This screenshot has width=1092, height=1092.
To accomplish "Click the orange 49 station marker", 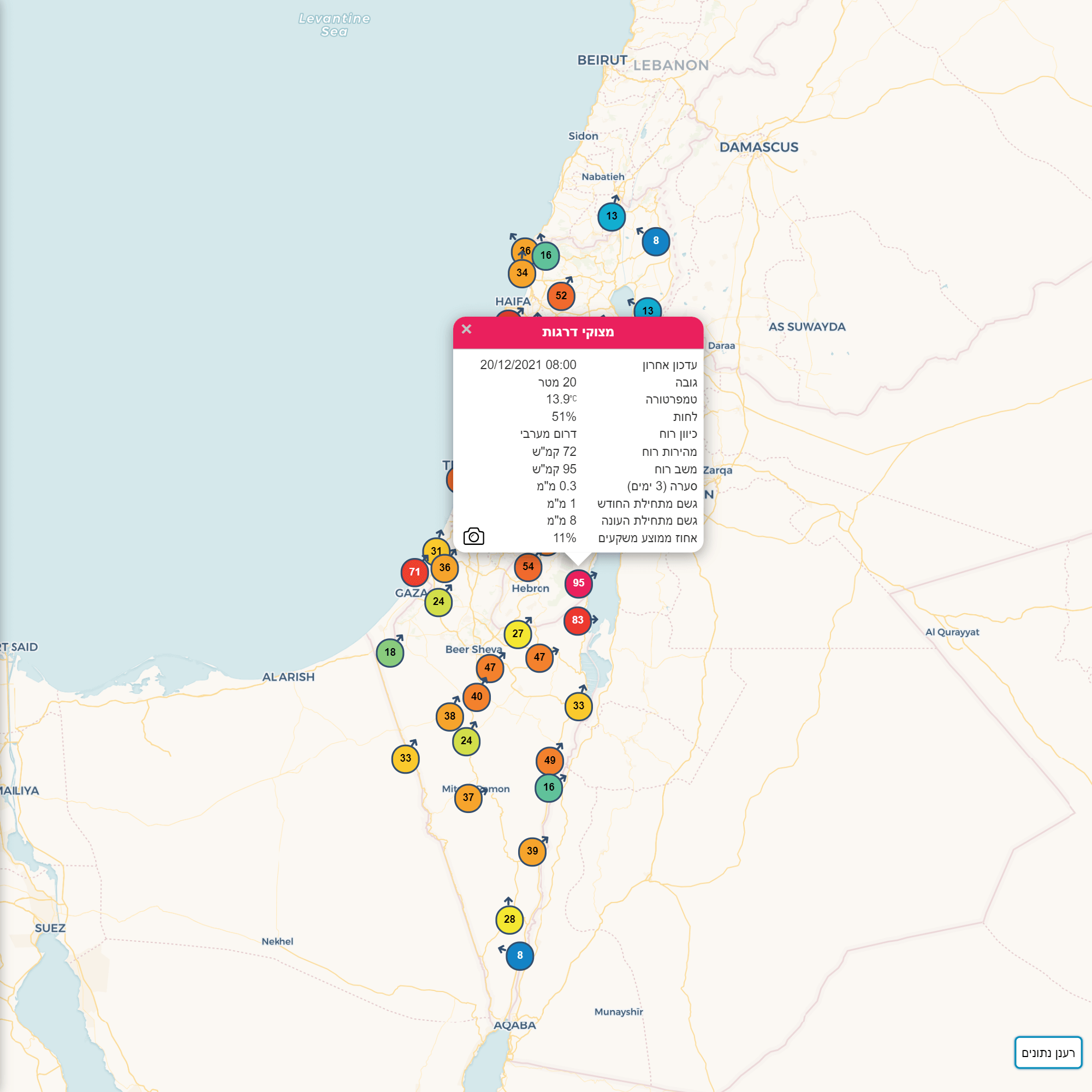I will 549,761.
